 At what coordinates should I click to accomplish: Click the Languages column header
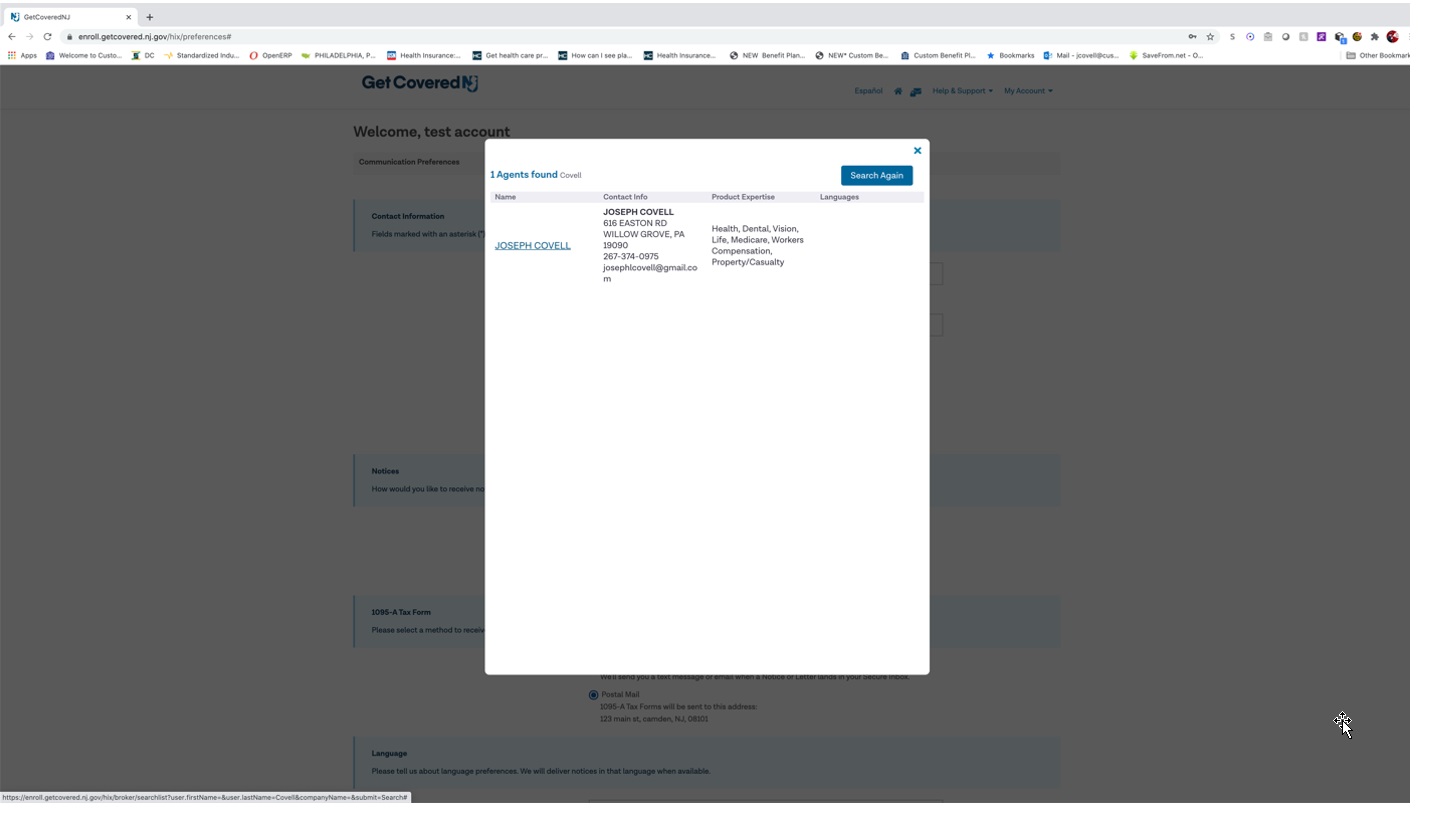(839, 197)
